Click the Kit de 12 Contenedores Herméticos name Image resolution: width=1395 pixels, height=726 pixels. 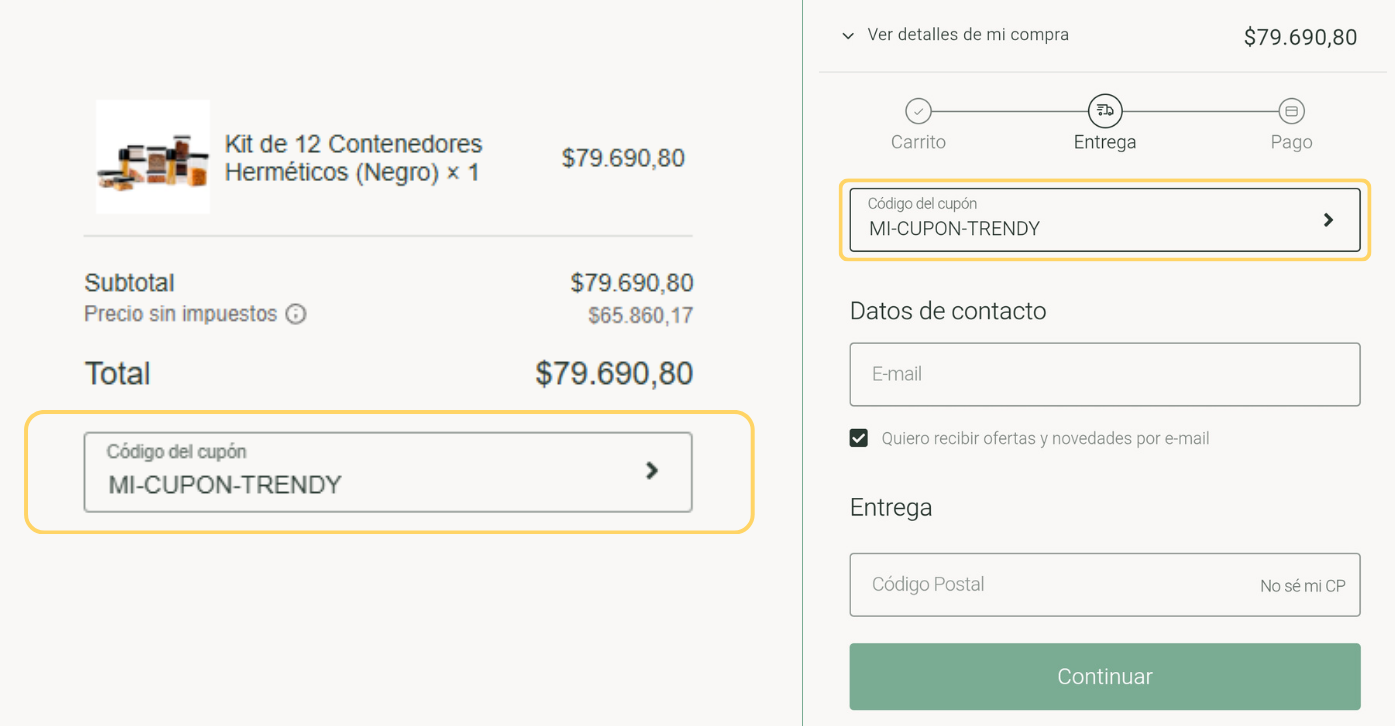pos(353,158)
